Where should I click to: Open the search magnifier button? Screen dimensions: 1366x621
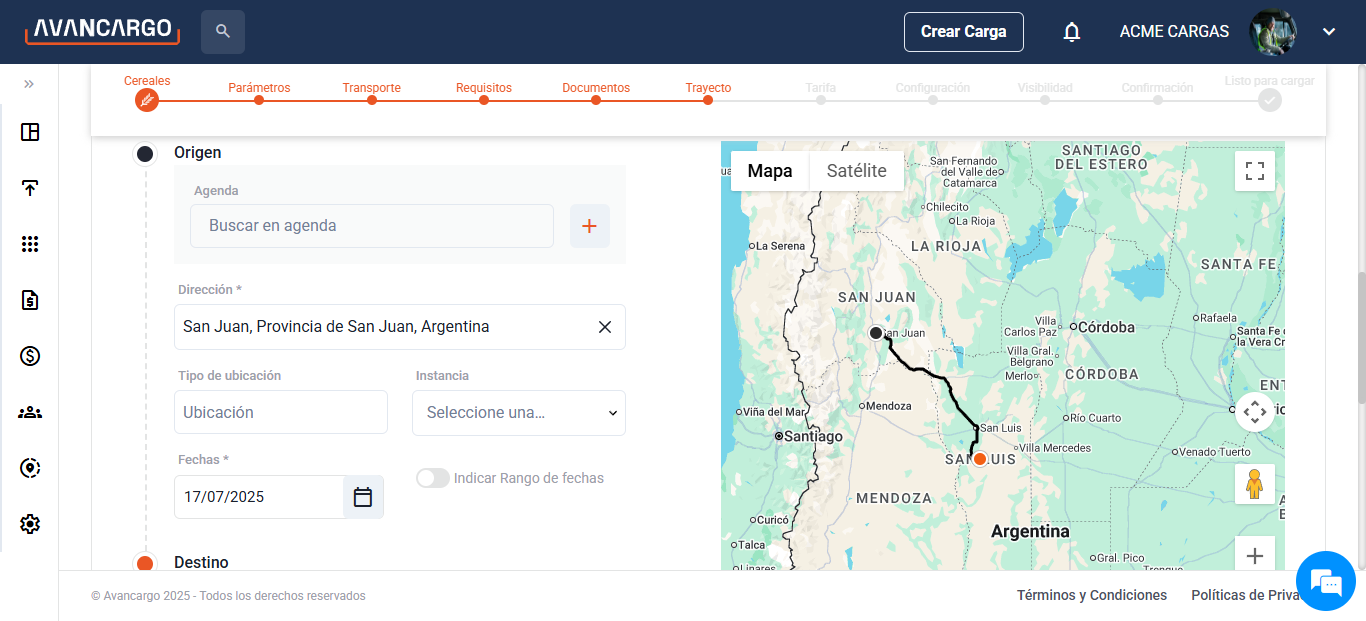coord(223,32)
